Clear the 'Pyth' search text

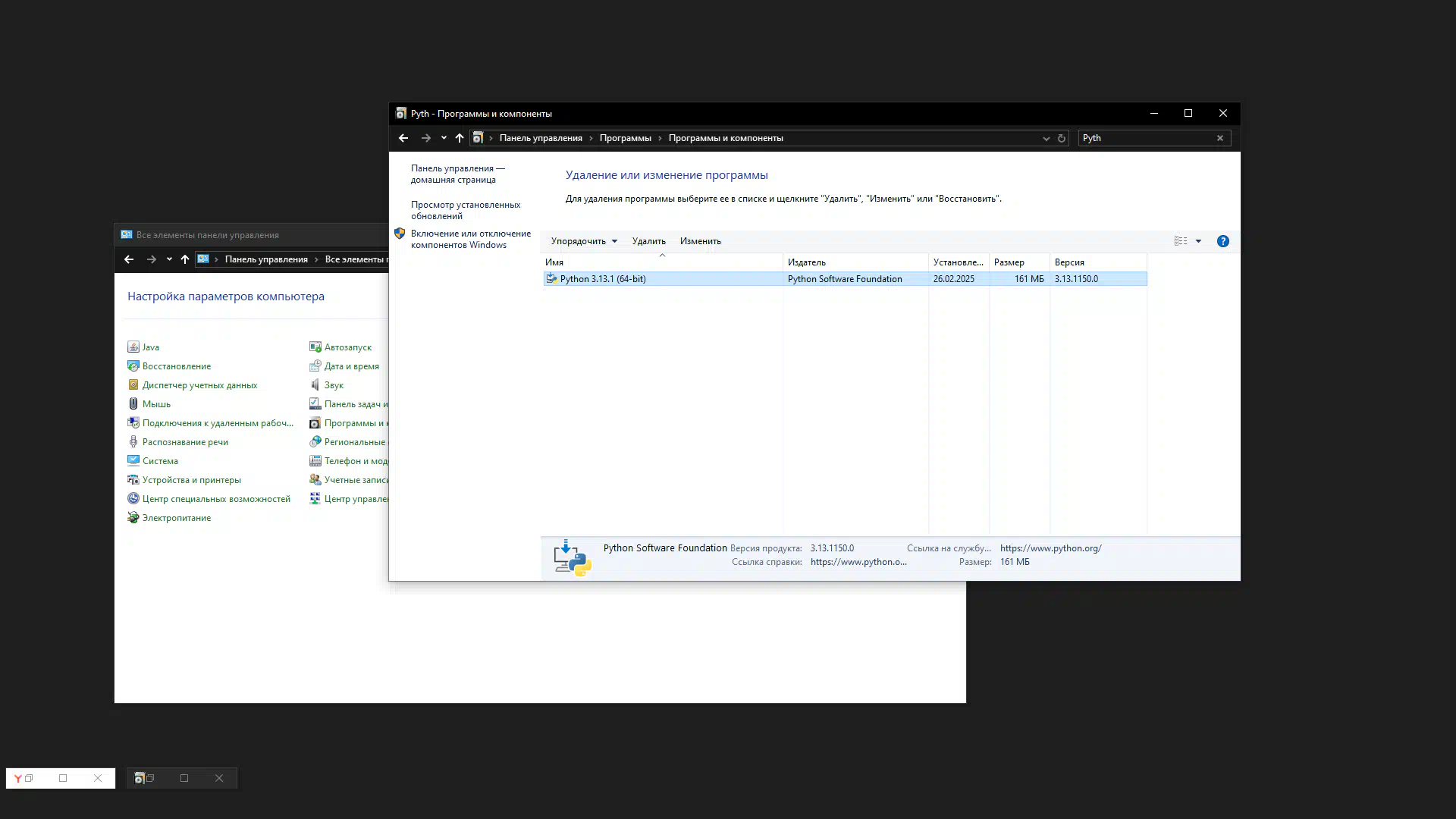(x=1220, y=138)
